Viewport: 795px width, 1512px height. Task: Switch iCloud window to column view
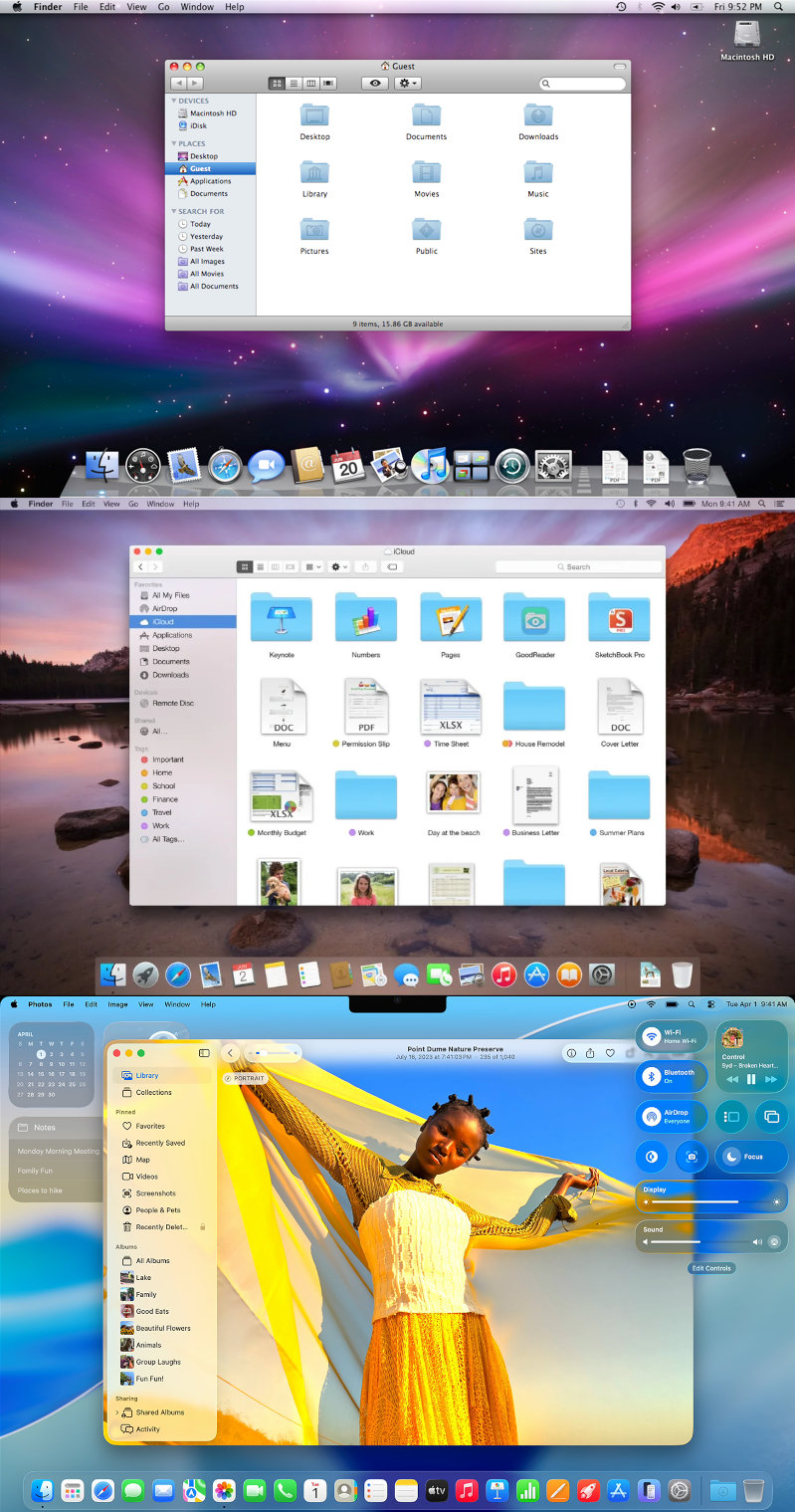point(276,566)
